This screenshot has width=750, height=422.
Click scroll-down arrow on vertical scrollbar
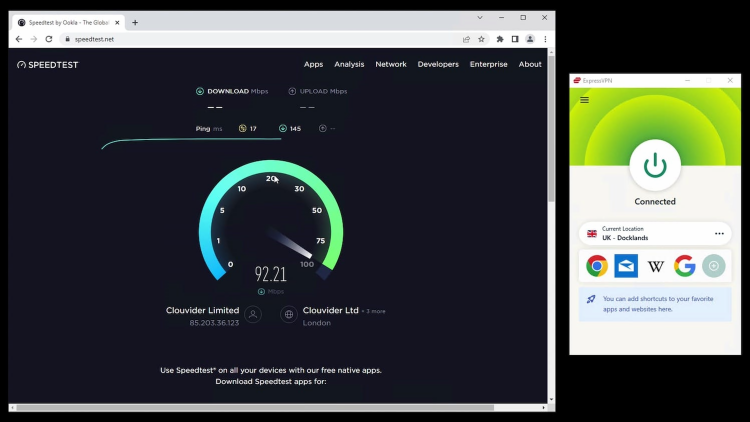(x=551, y=399)
